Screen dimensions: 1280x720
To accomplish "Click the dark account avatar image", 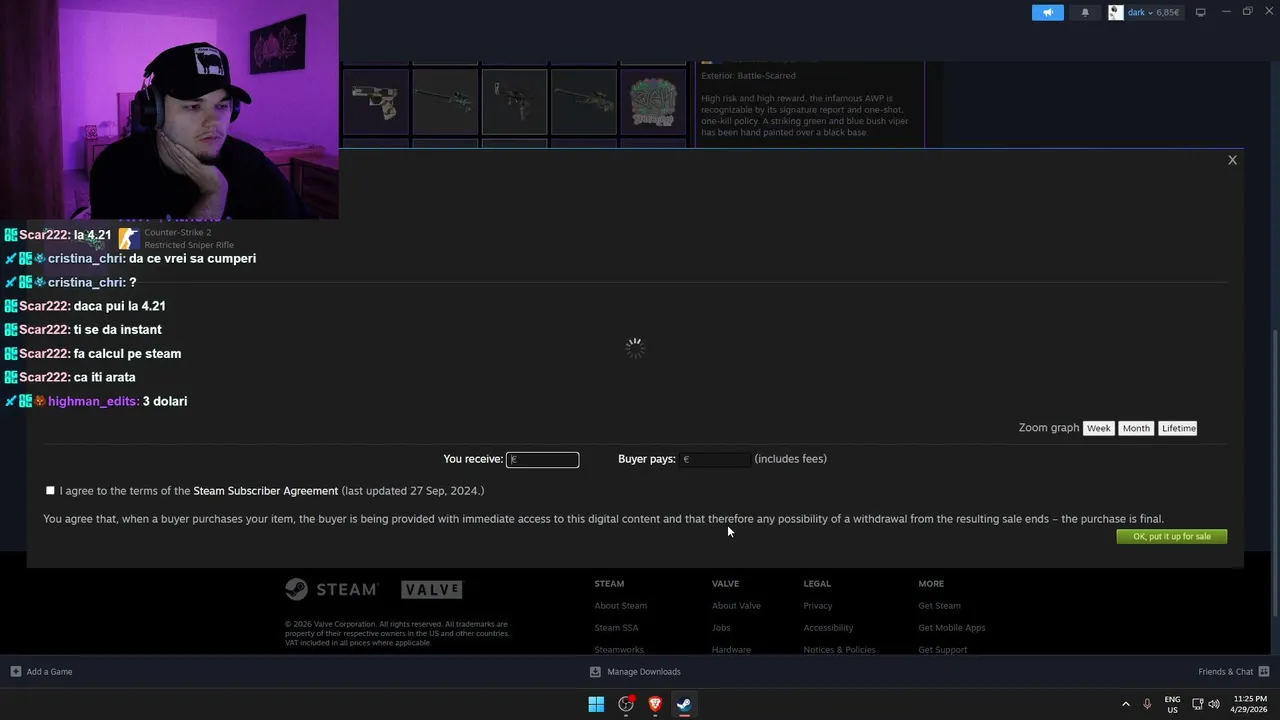I will (1115, 12).
